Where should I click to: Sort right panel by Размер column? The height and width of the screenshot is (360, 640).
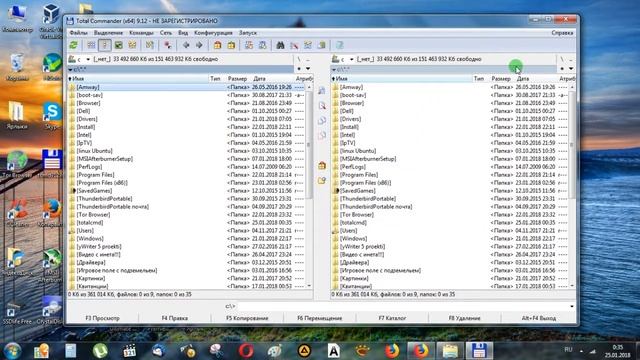[501, 78]
